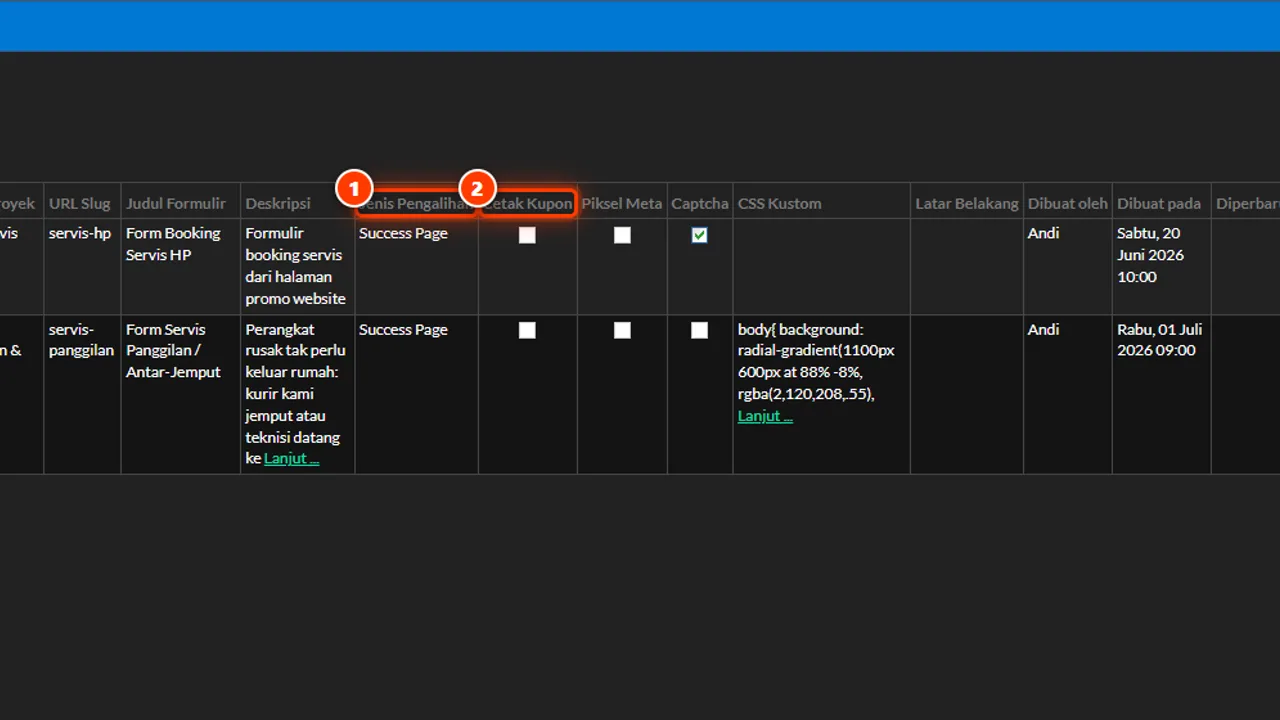Viewport: 1280px width, 720px height.
Task: Check Captcha box in servis-panggilan row
Action: click(x=699, y=330)
